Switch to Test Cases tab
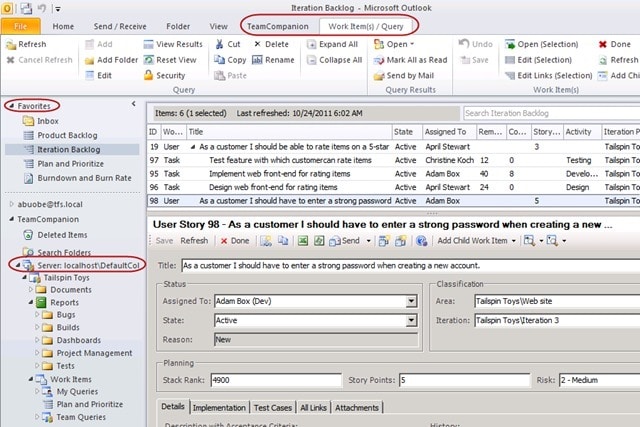The image size is (640, 427). click(273, 407)
